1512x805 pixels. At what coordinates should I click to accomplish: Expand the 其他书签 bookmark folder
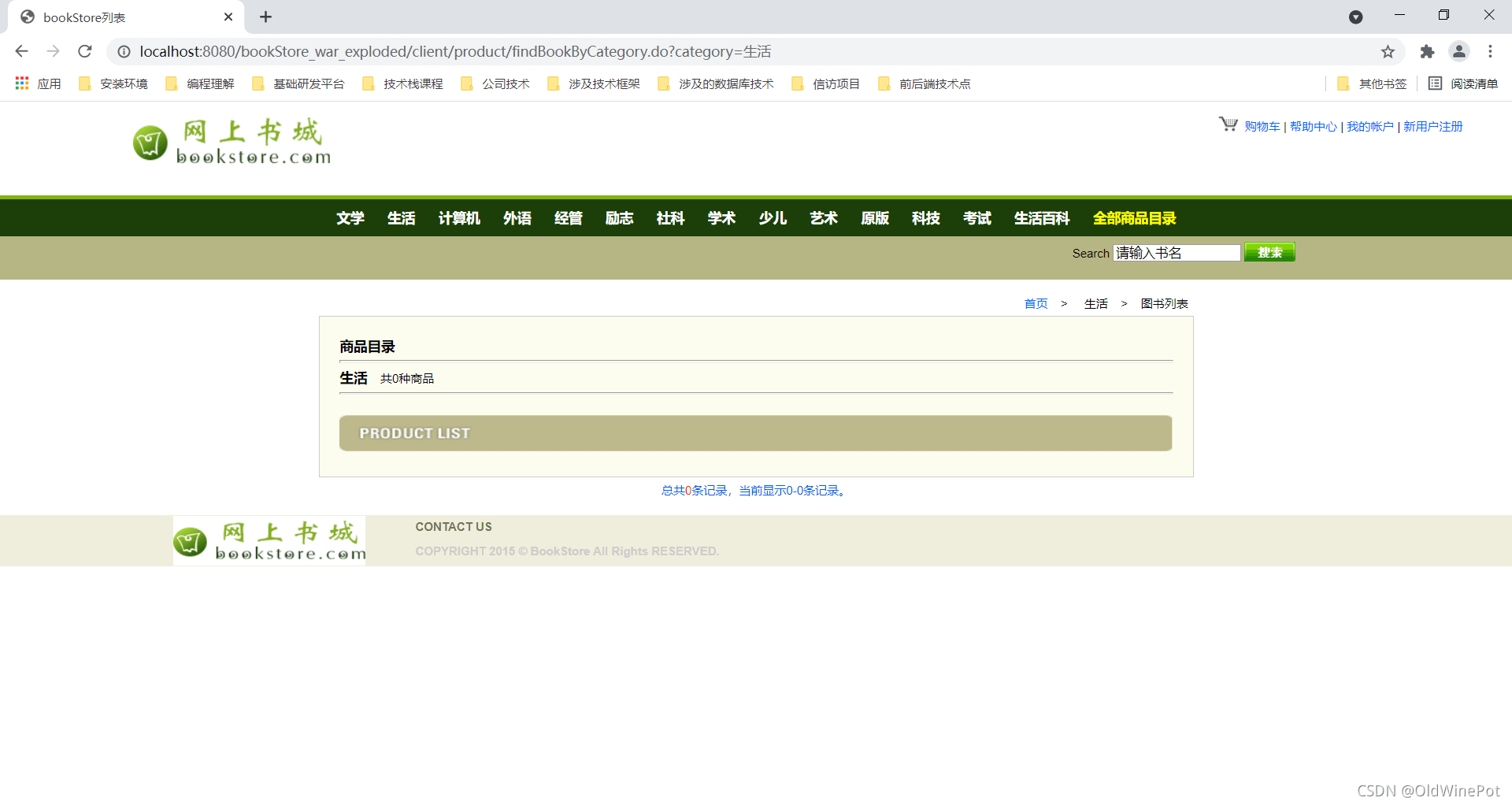pos(1372,83)
